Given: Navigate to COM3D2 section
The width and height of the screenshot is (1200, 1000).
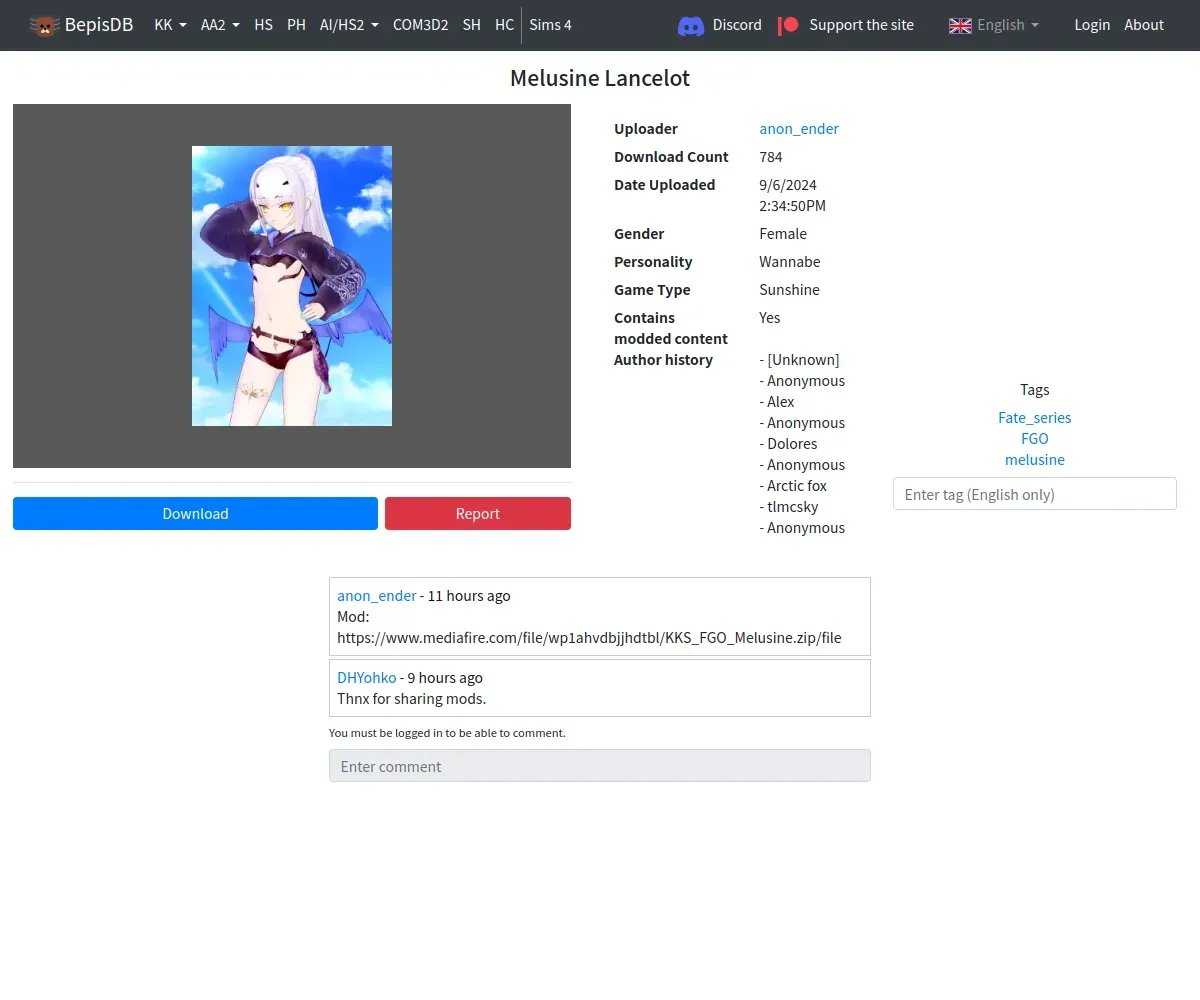Looking at the screenshot, I should click(420, 25).
